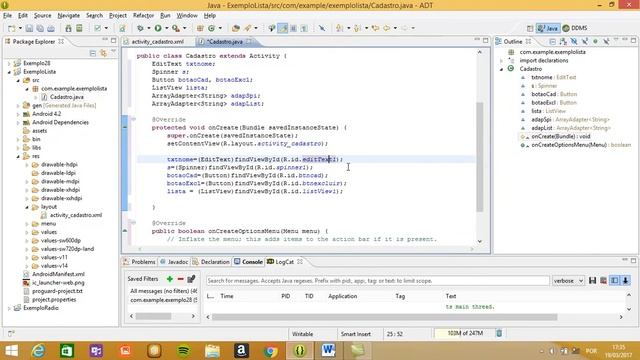Viewport: 640px width, 360px height.
Task: Click the Save LogCat log icon
Action: point(592,280)
